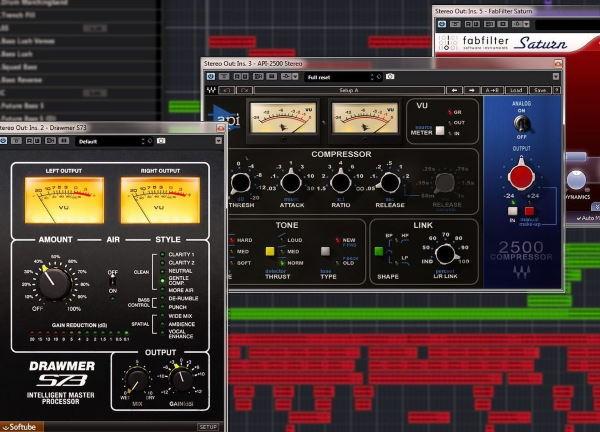This screenshot has height=432, width=600.
Task: Go to previous preset with the left arrow
Action: pos(454,90)
